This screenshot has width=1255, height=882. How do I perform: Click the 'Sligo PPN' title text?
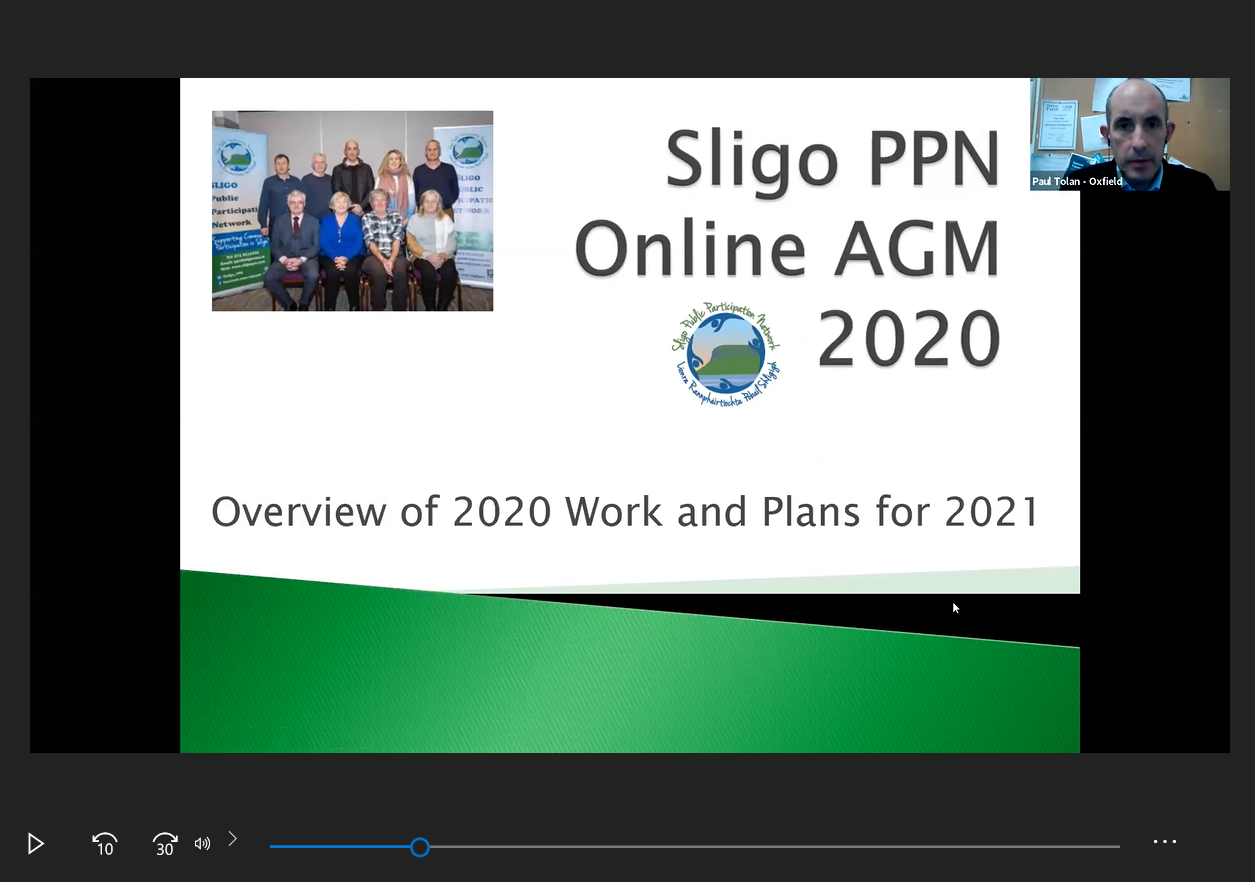(x=832, y=160)
